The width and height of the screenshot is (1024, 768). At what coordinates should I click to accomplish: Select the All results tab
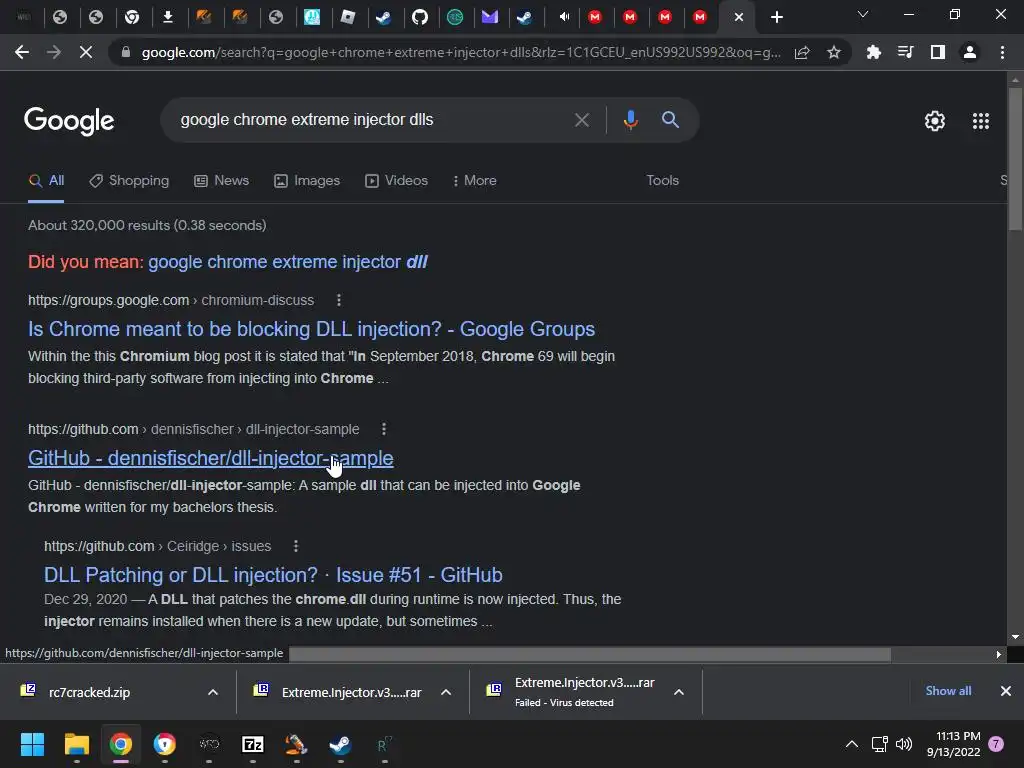coord(46,181)
